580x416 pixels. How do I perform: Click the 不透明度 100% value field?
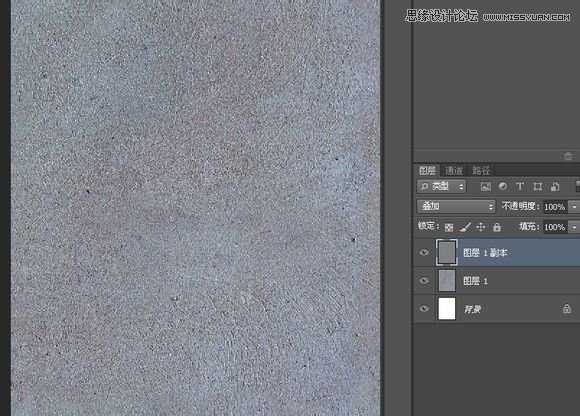coord(555,207)
